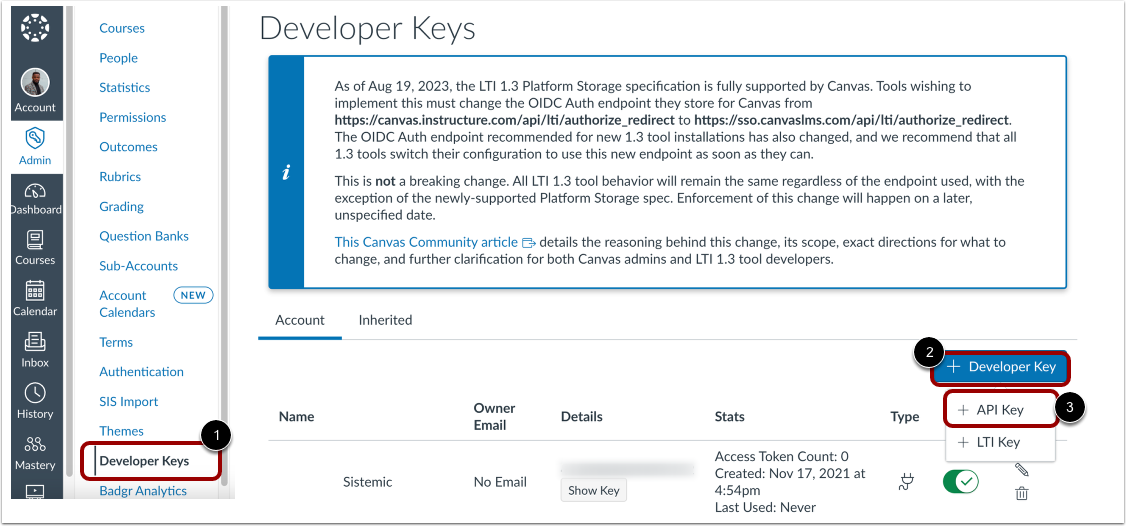This screenshot has height=526, width=1126.
Task: Toggle the Sistemic key state switch
Action: (x=961, y=482)
